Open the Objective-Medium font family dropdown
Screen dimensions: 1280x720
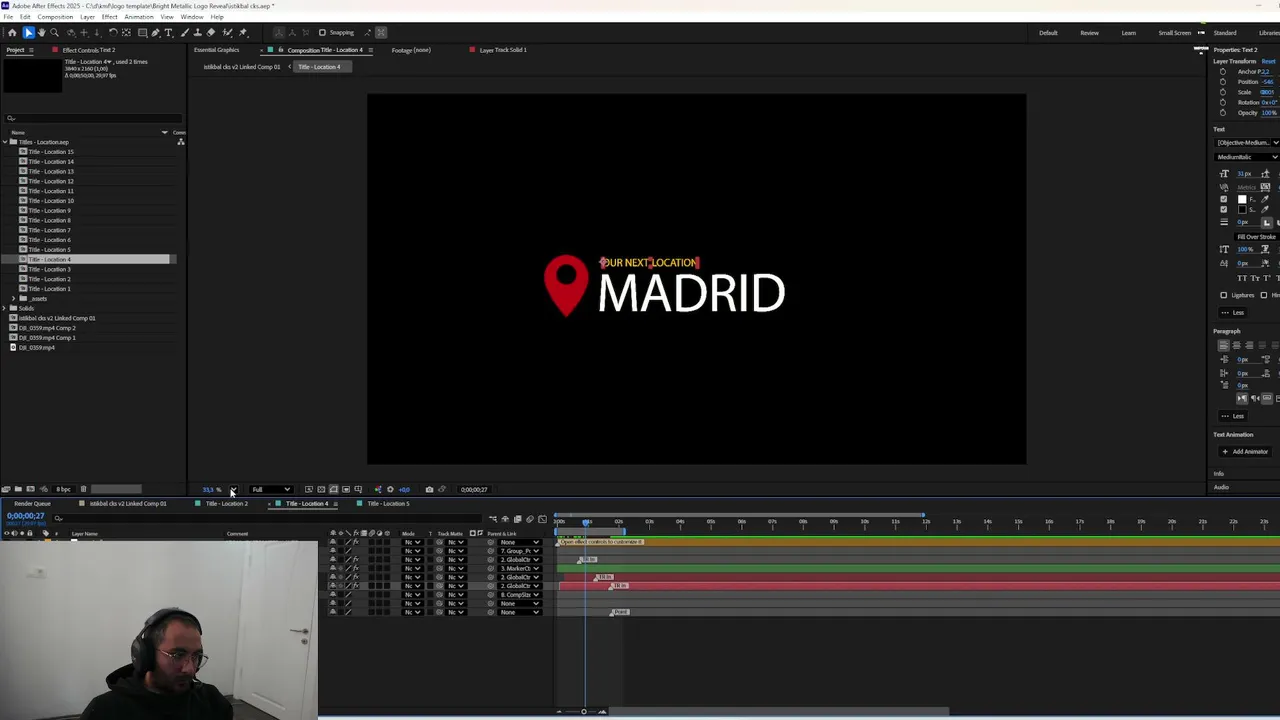(x=1247, y=143)
